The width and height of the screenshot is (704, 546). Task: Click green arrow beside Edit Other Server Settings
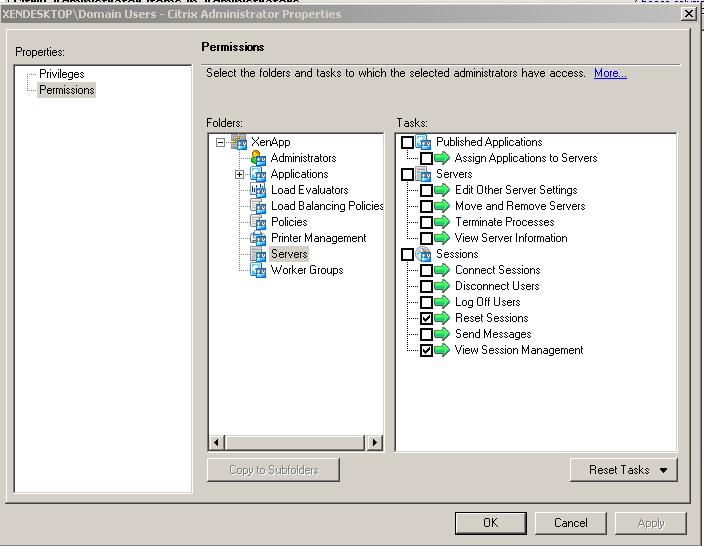(x=442, y=190)
